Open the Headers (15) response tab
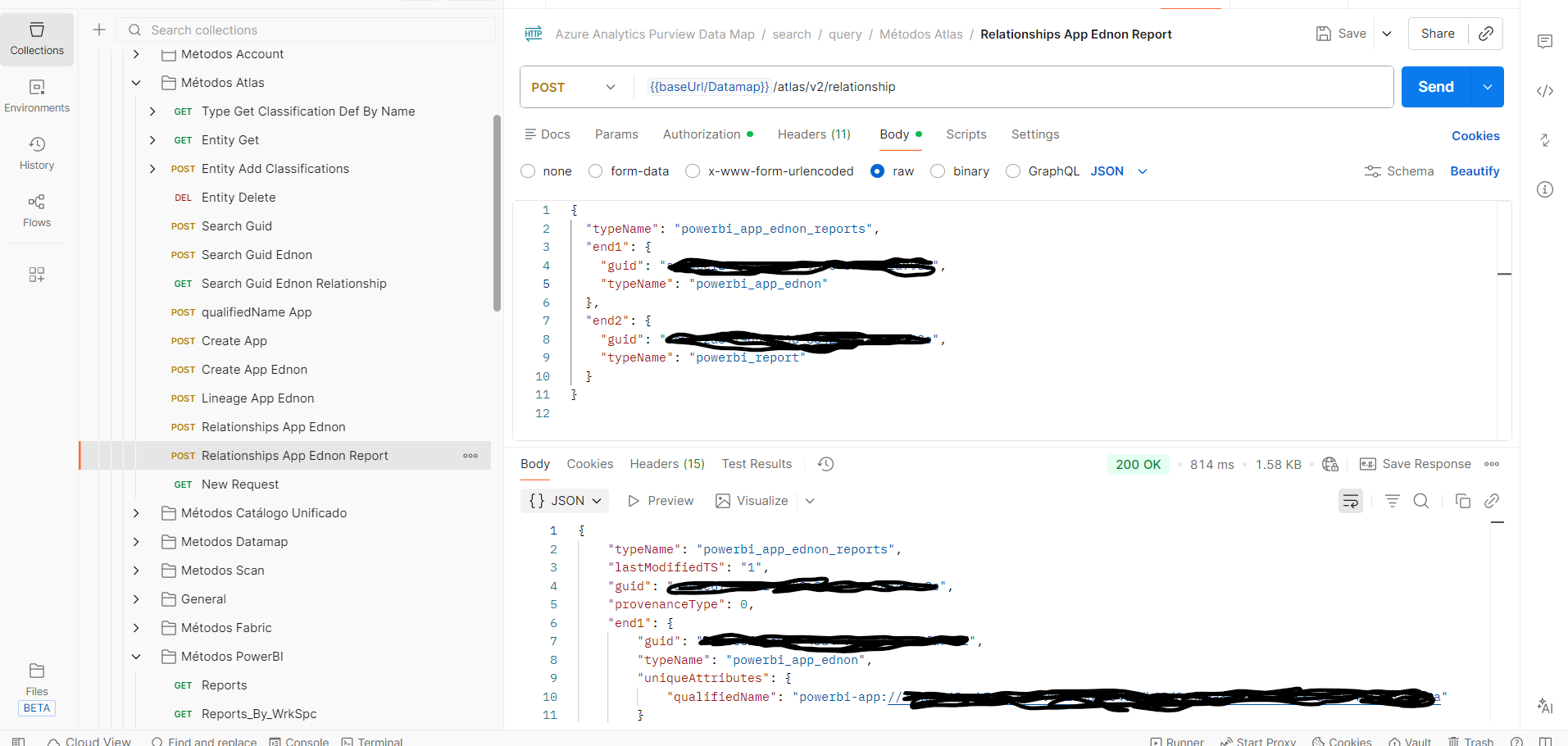This screenshot has width=1568, height=746. [667, 464]
